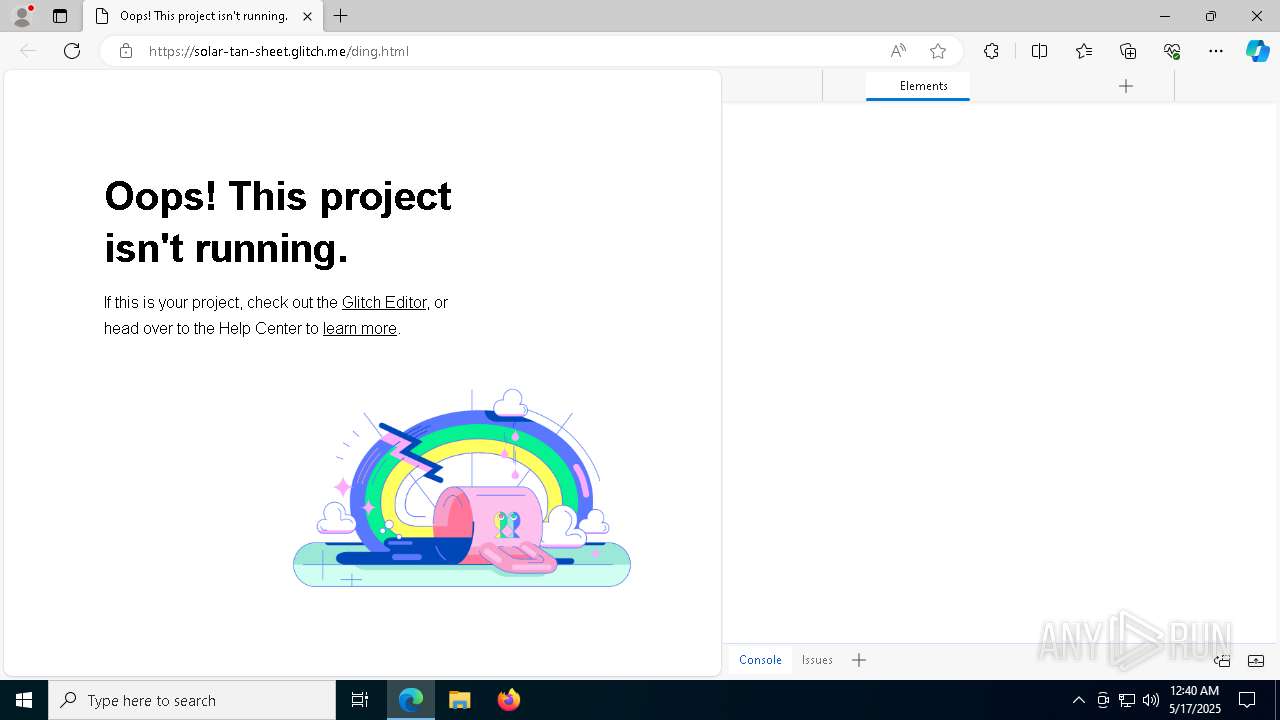Image resolution: width=1280 pixels, height=720 pixels.
Task: Open the Windows Start menu
Action: [x=24, y=700]
